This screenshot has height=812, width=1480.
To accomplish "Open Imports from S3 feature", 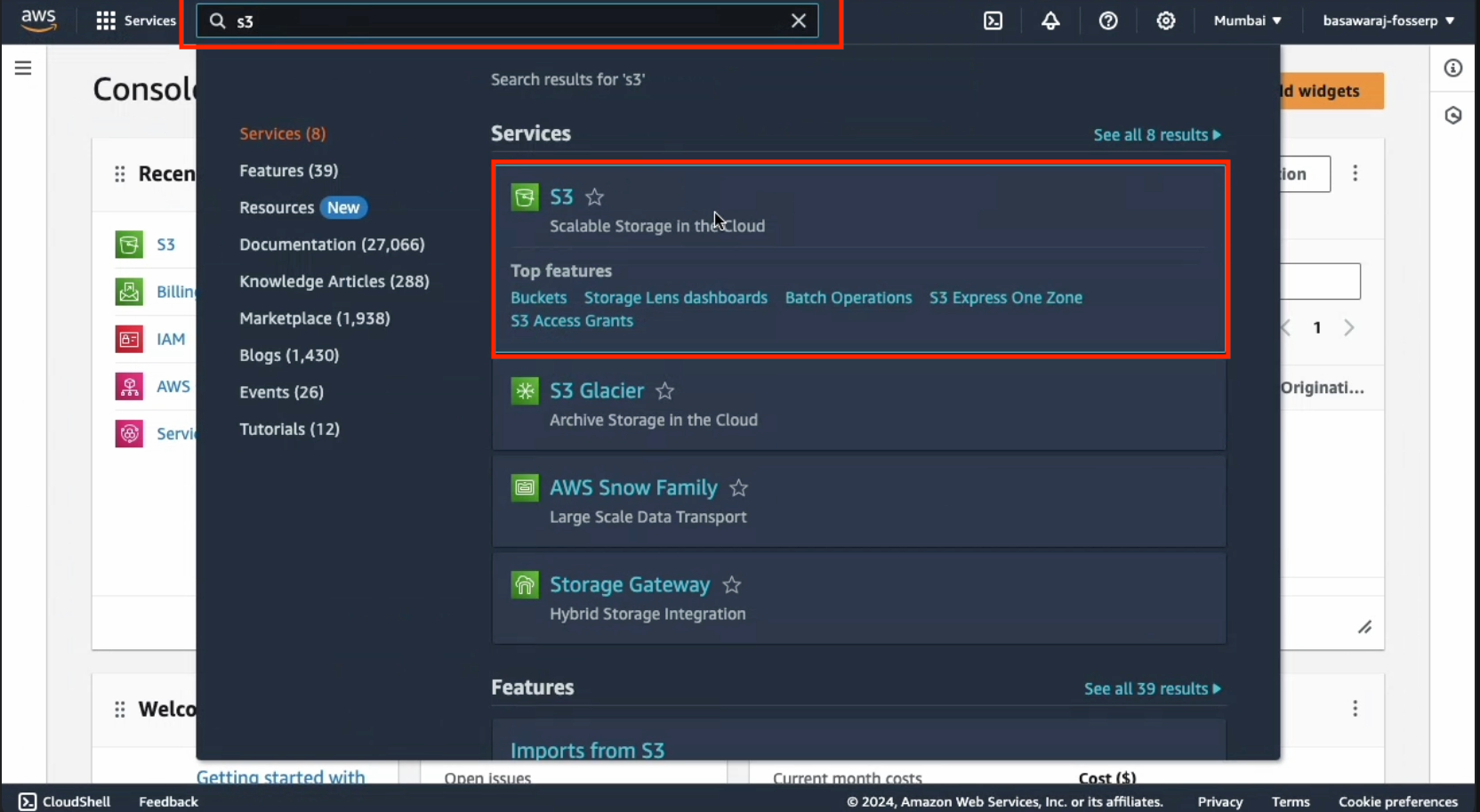I will point(588,750).
